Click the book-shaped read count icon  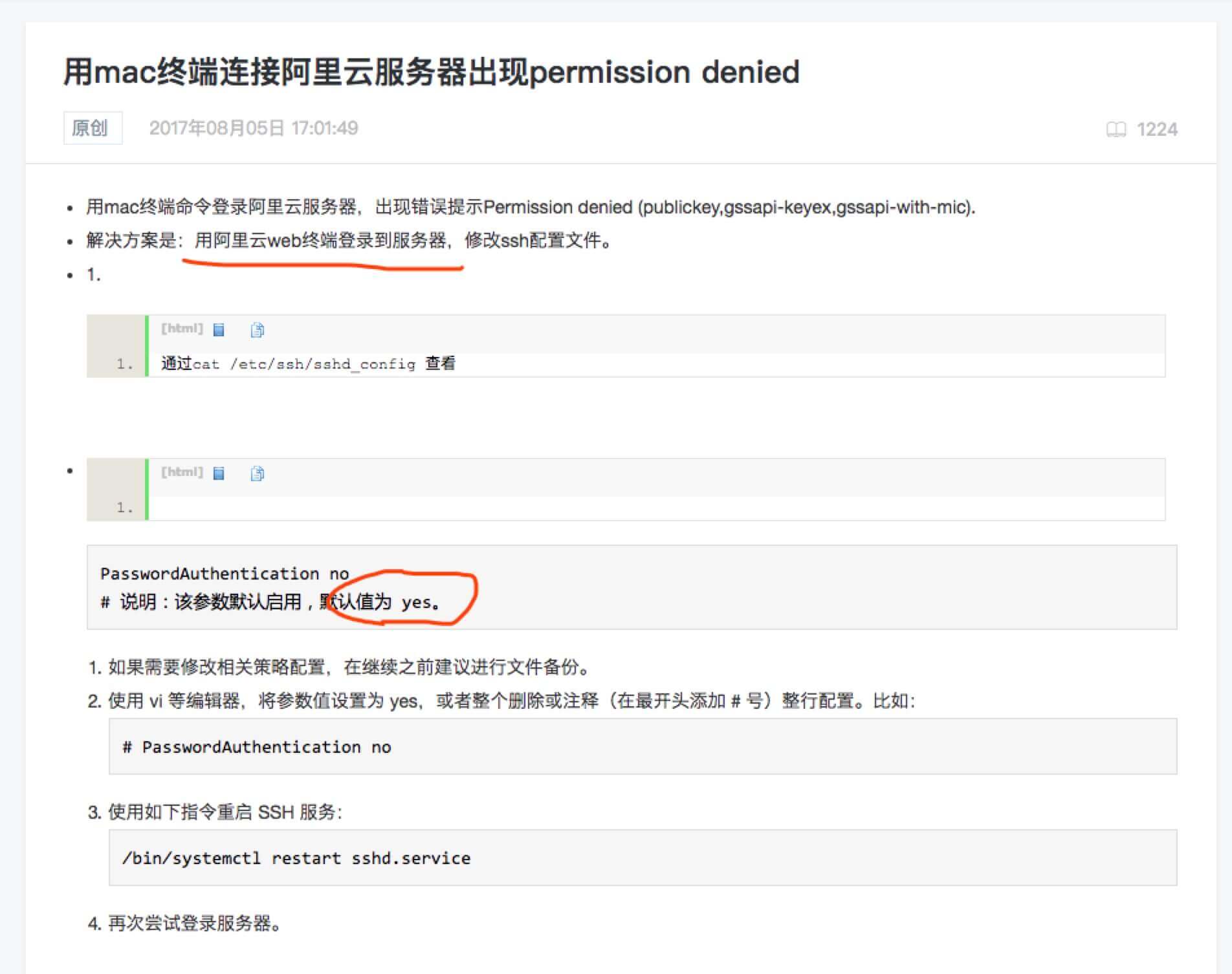tap(1116, 129)
